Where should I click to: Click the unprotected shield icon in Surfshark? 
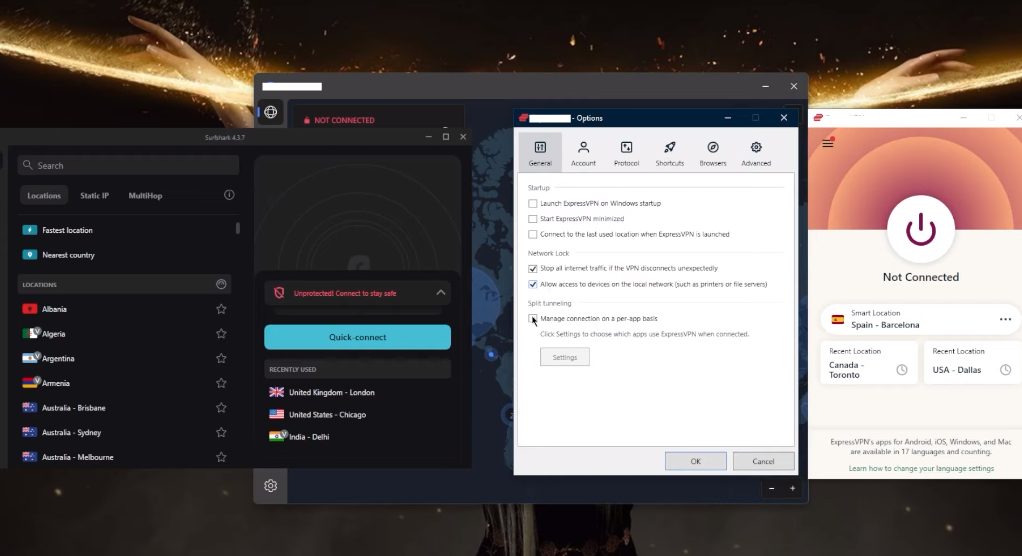(279, 293)
